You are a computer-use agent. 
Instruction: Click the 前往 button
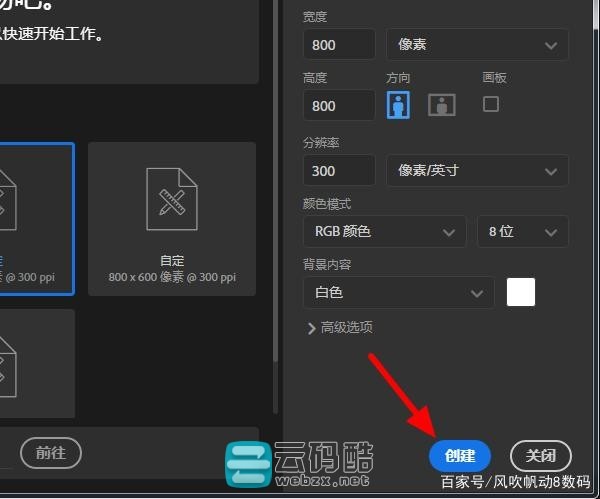(x=51, y=452)
